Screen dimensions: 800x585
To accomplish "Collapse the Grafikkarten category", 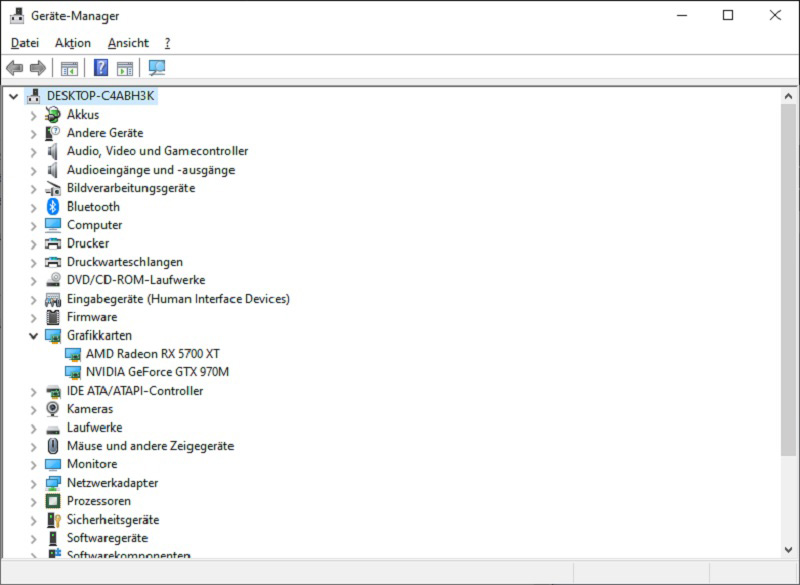I will click(x=34, y=336).
